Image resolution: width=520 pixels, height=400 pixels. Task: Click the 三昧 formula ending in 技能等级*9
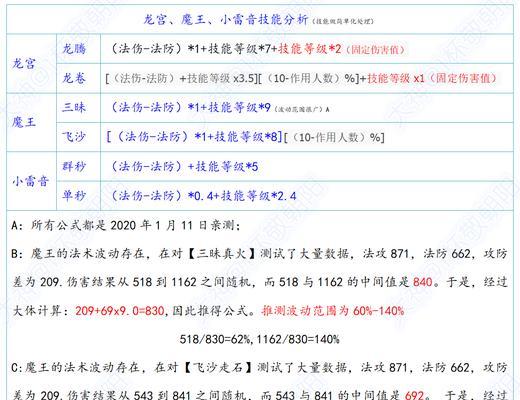(191, 108)
